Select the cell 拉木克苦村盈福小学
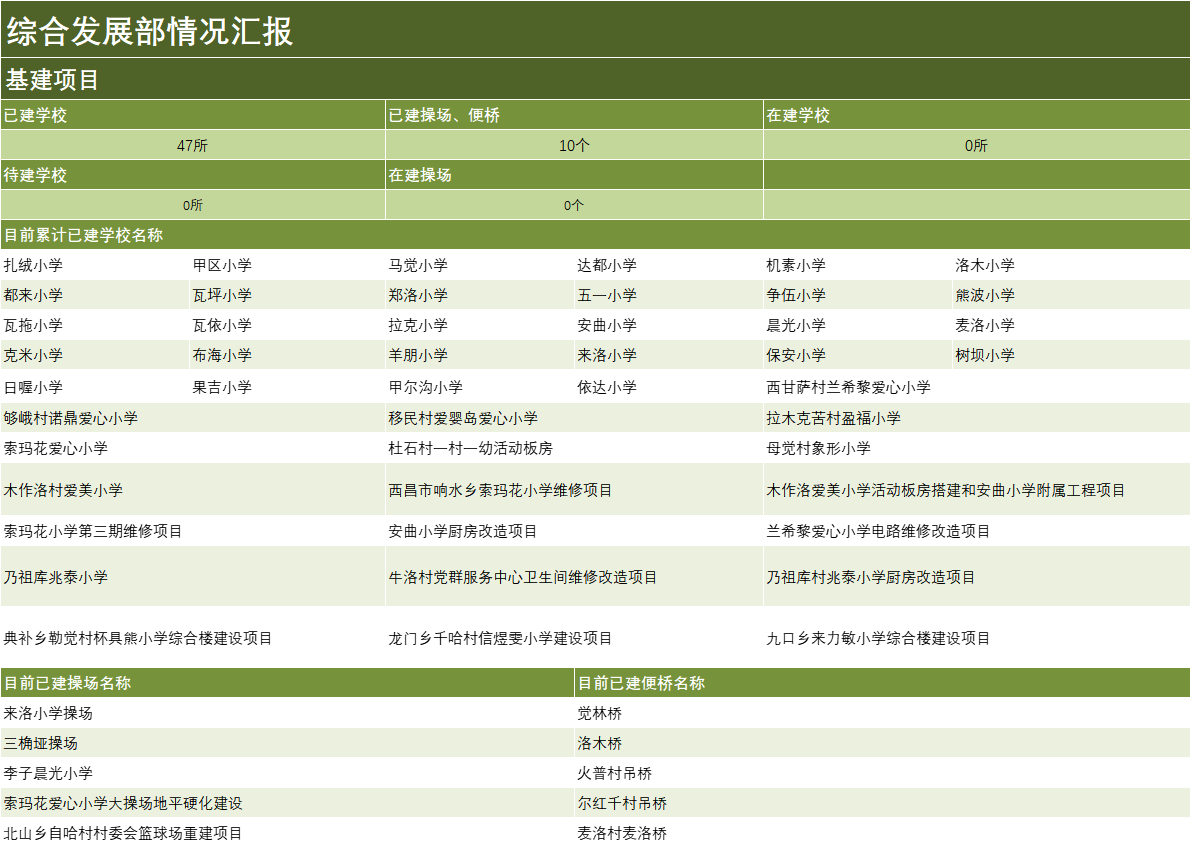 [977, 418]
